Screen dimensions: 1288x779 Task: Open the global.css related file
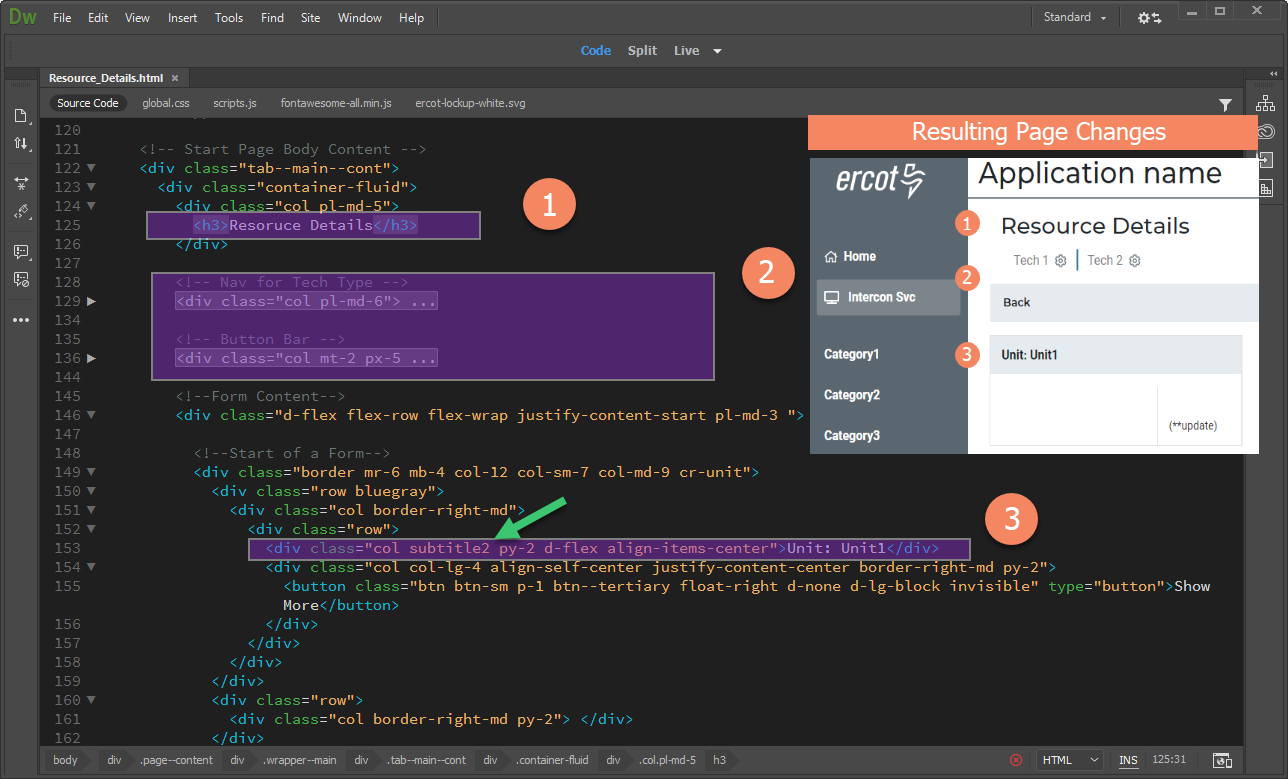pyautogui.click(x=166, y=103)
